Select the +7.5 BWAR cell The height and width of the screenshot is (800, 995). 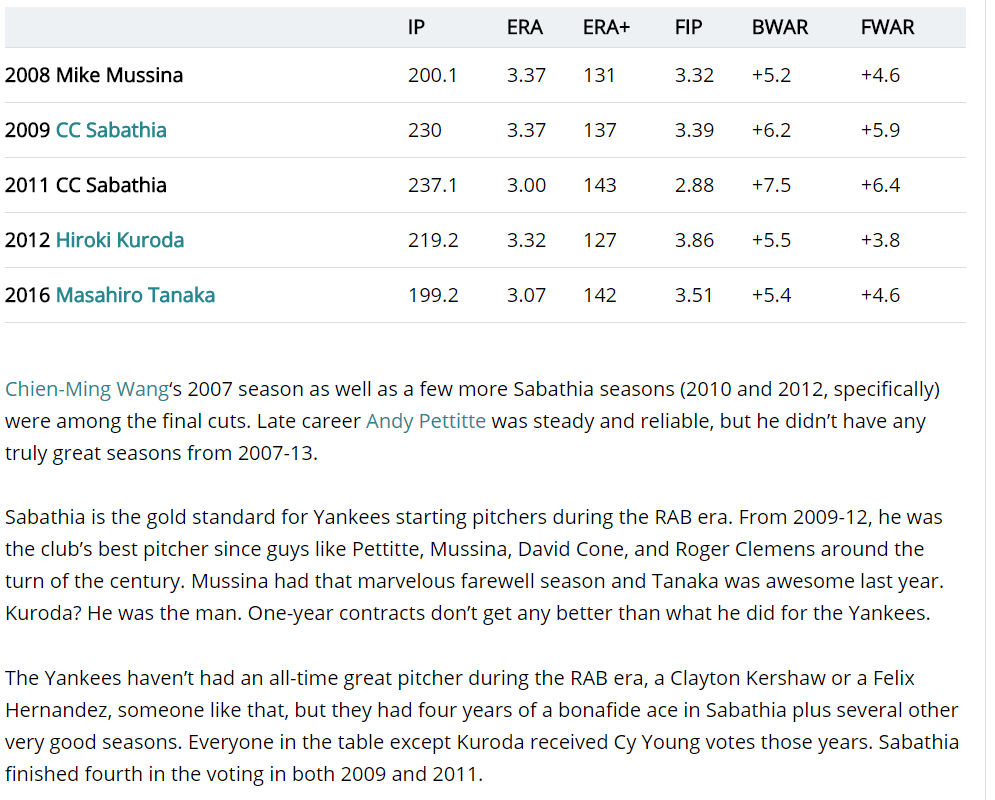pos(771,185)
